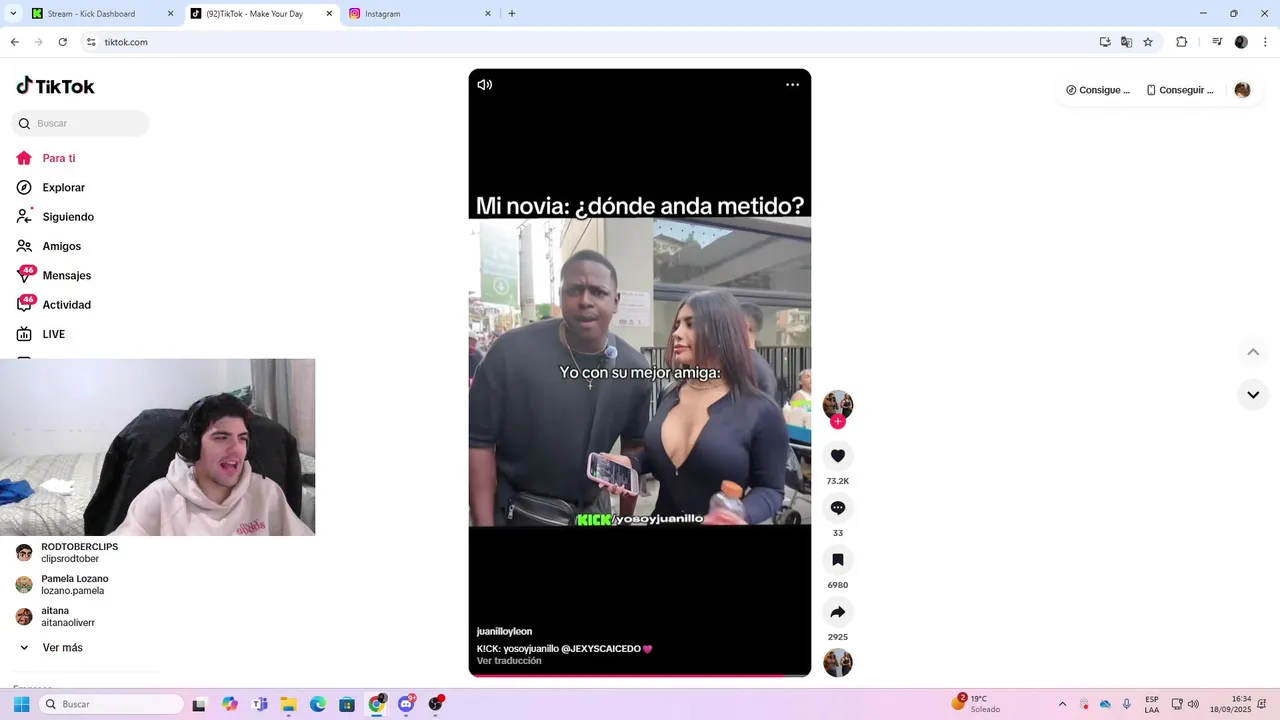Open Microsoft Edge from the taskbar
Viewport: 1280px width, 720px height.
point(318,704)
